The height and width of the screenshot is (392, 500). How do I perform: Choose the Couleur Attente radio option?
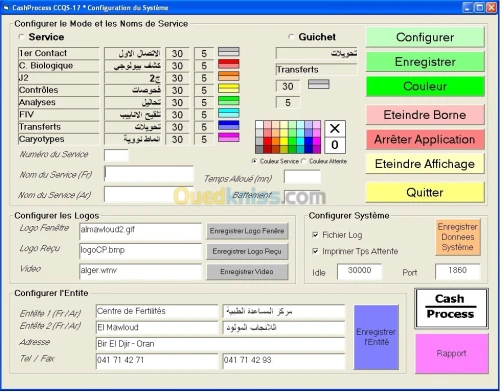[304, 161]
